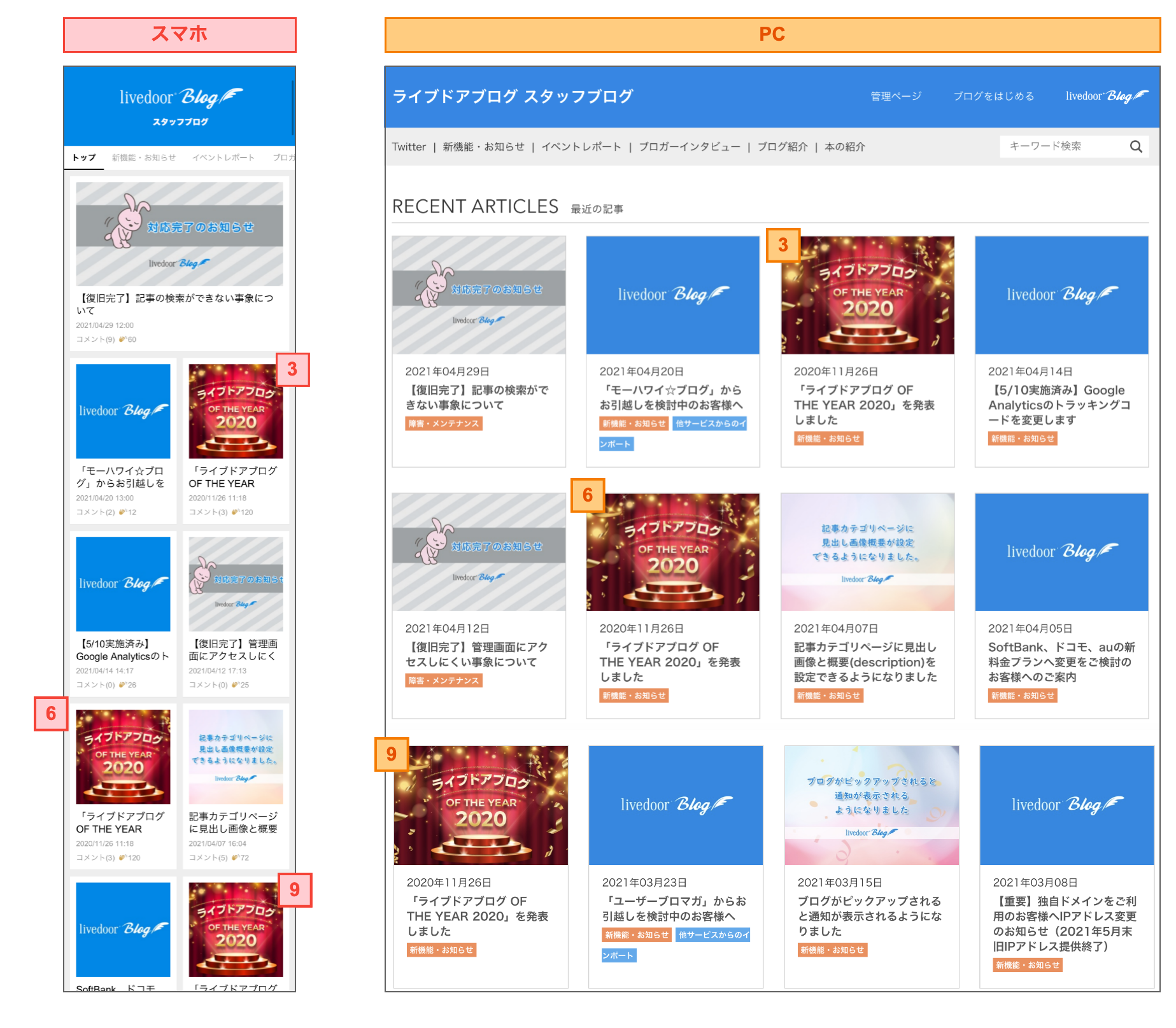Select 本の紹介 in PC navigation bar
The image size is (1176, 1028).
coord(845,147)
